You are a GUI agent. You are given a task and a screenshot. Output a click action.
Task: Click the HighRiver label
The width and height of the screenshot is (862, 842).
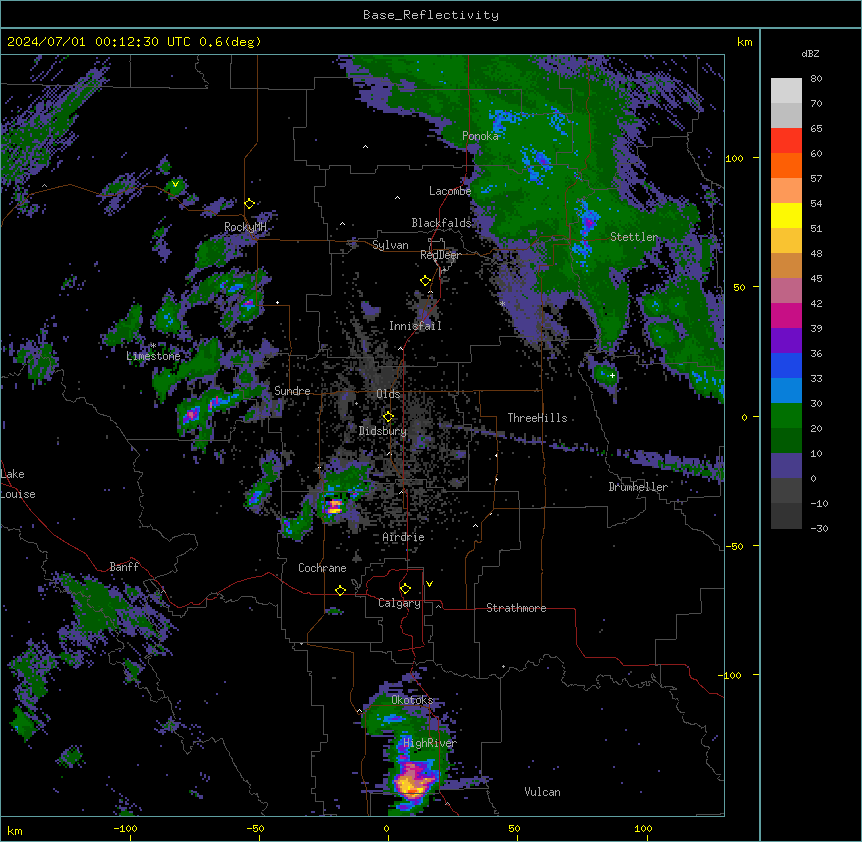[430, 743]
